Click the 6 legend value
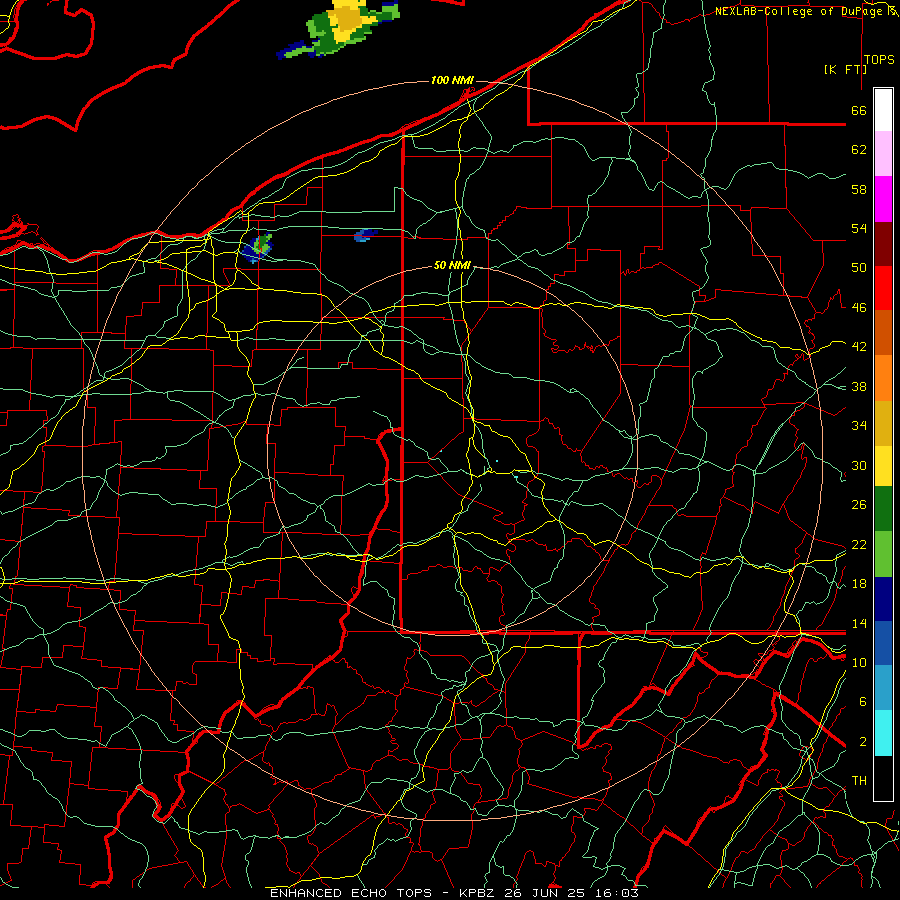Screen dimensions: 900x900 point(863,702)
